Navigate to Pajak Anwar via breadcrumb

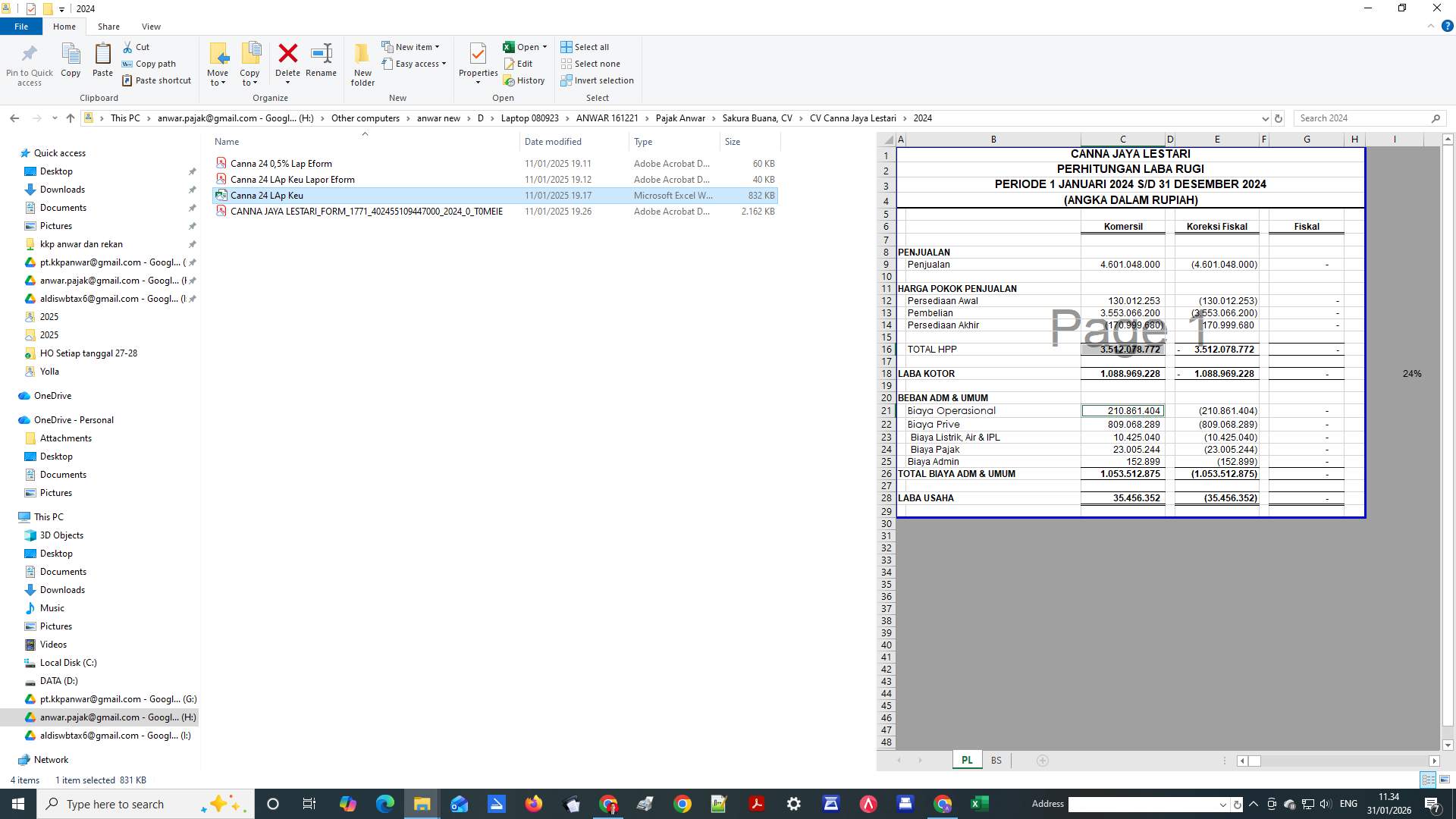pyautogui.click(x=680, y=118)
